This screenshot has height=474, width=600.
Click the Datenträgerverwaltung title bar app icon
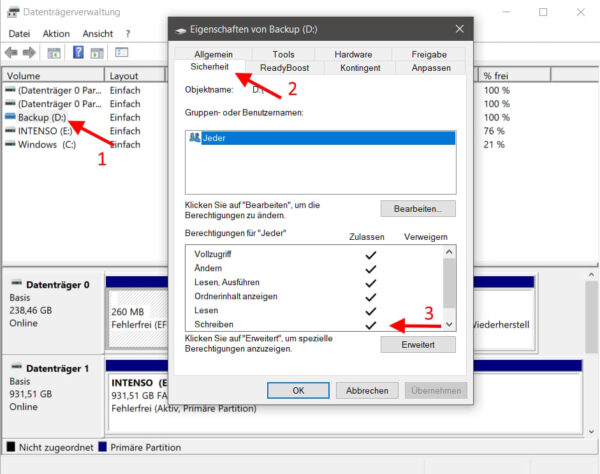(x=13, y=12)
